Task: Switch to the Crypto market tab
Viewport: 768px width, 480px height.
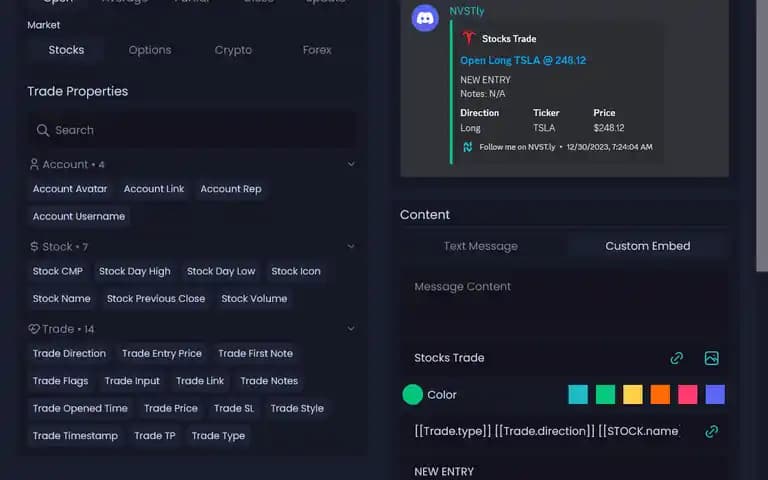Action: click(x=233, y=50)
